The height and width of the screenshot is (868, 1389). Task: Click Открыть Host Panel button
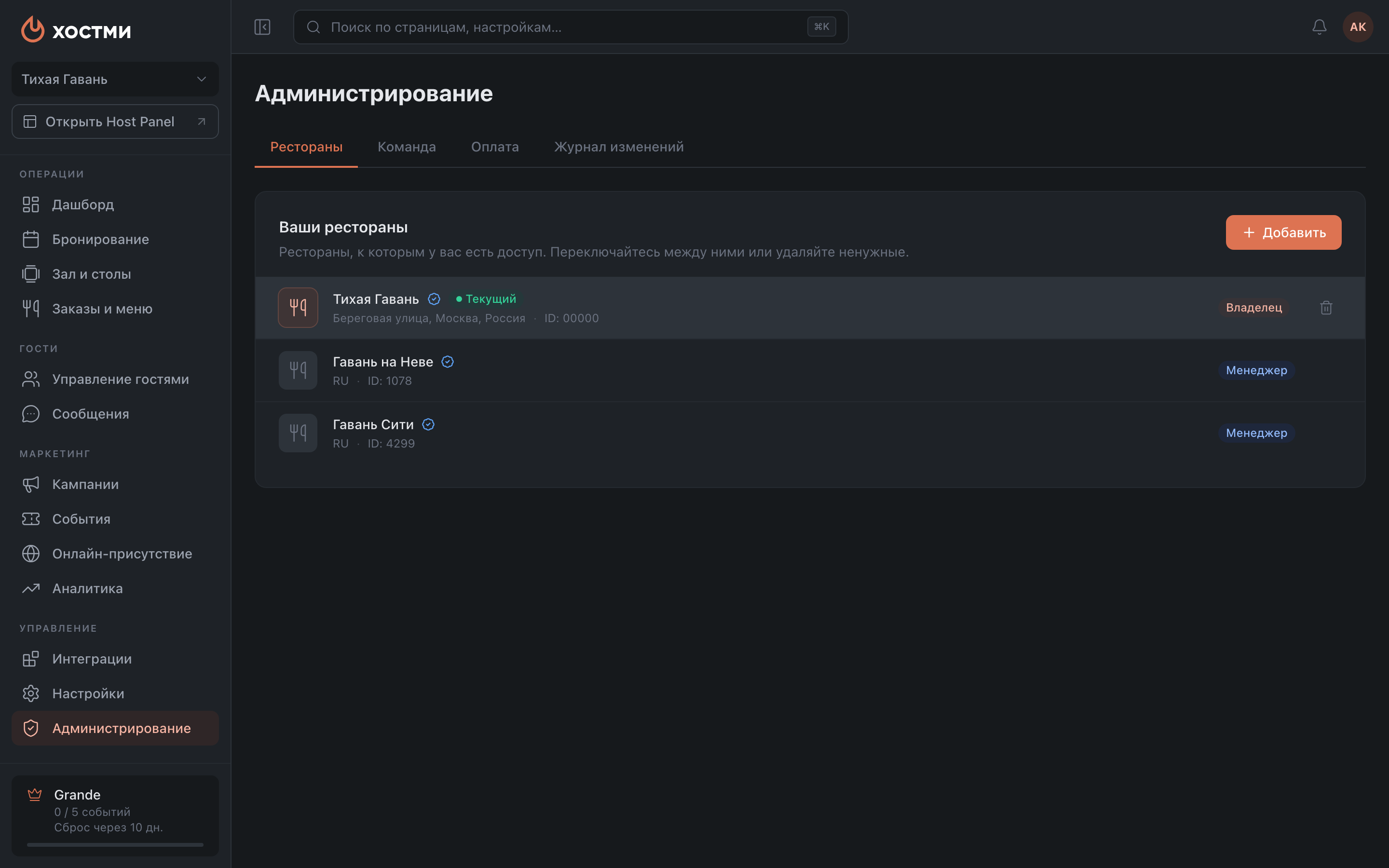pyautogui.click(x=115, y=122)
